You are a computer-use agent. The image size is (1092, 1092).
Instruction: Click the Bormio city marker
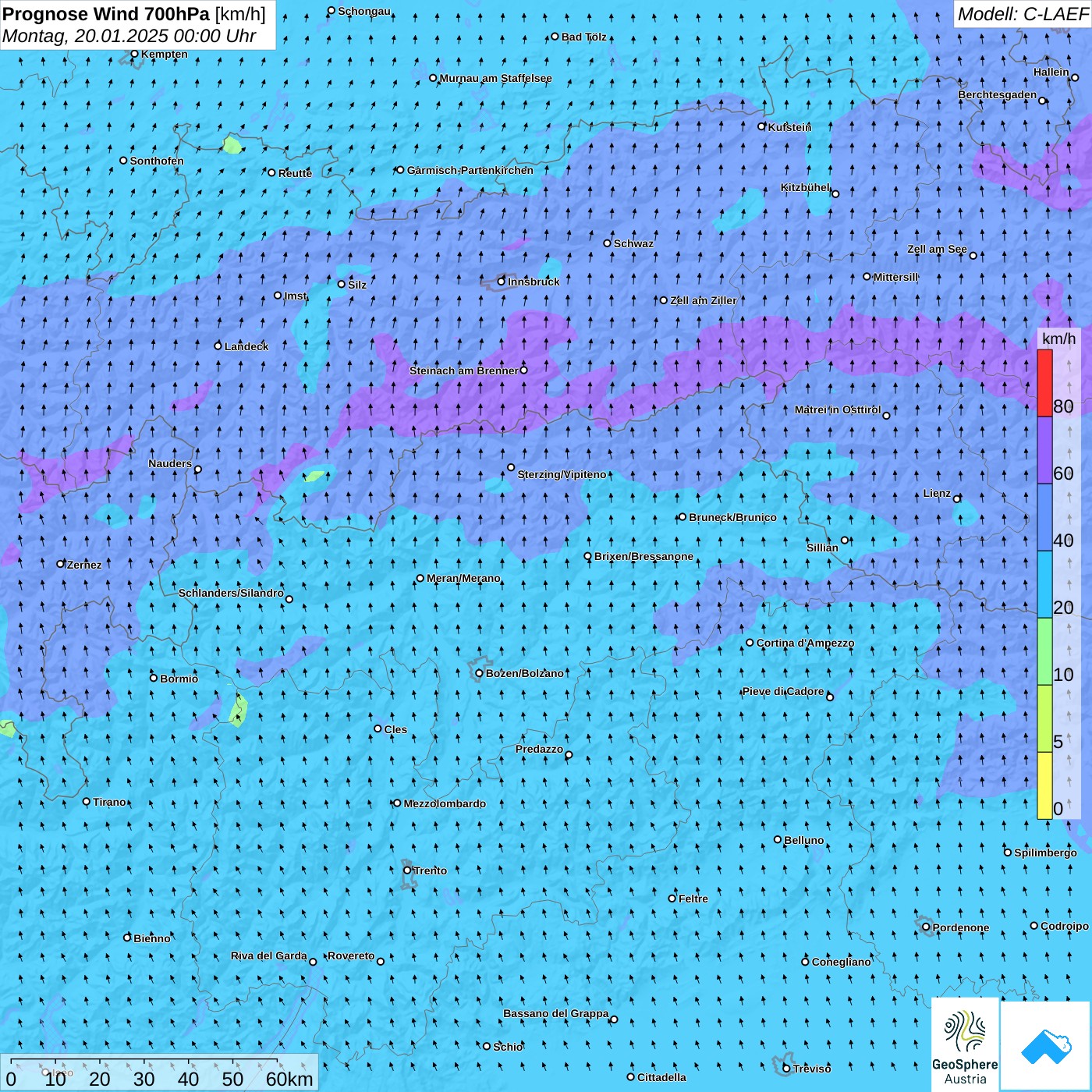[154, 678]
